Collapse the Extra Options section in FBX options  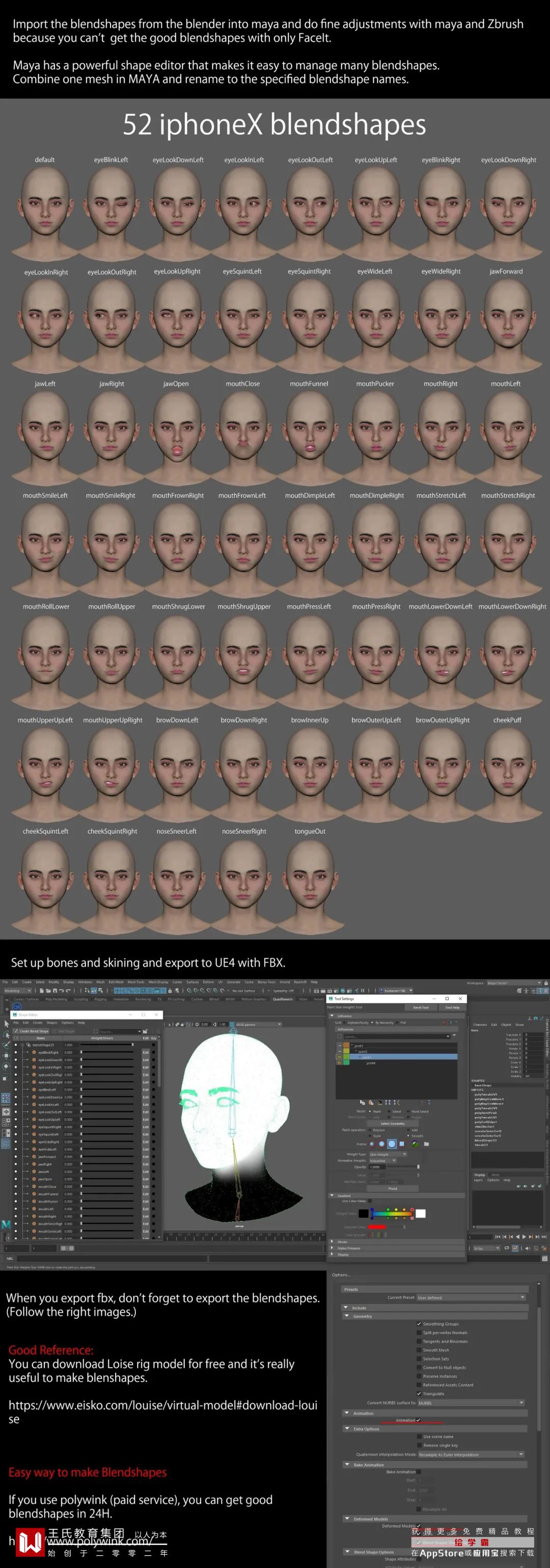point(347,1428)
